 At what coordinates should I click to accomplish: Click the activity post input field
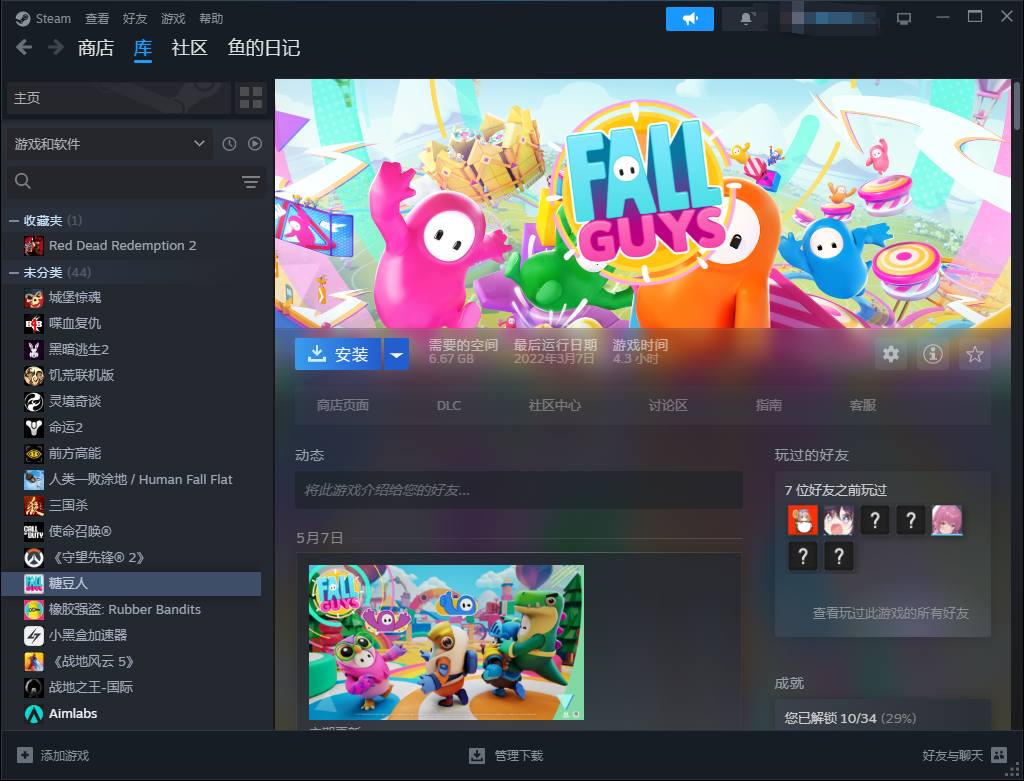519,490
